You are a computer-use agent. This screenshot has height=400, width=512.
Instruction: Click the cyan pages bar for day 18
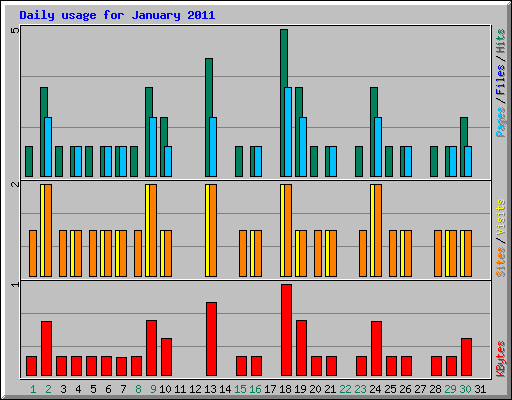click(288, 132)
